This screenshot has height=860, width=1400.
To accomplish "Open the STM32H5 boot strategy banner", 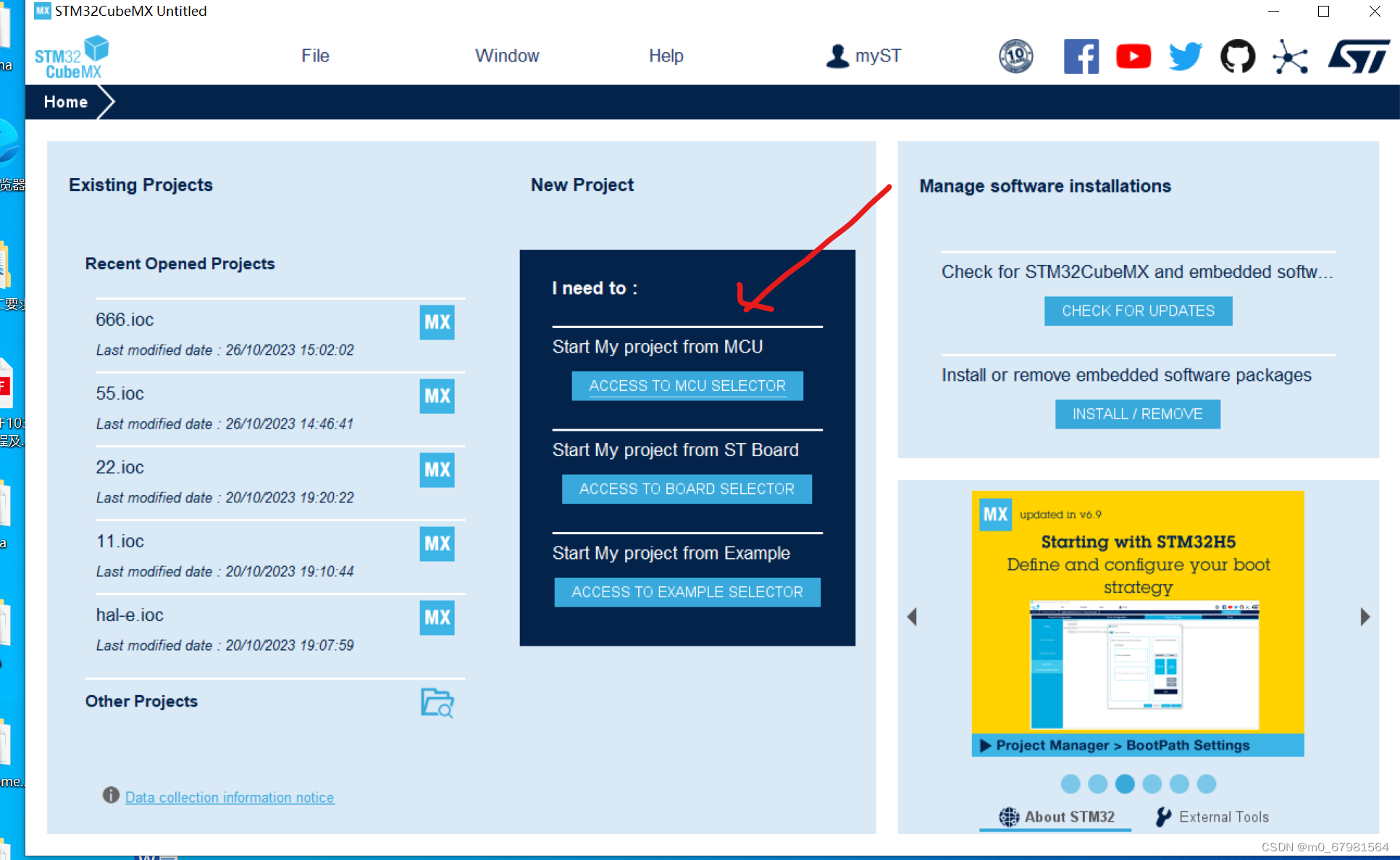I will point(1138,623).
